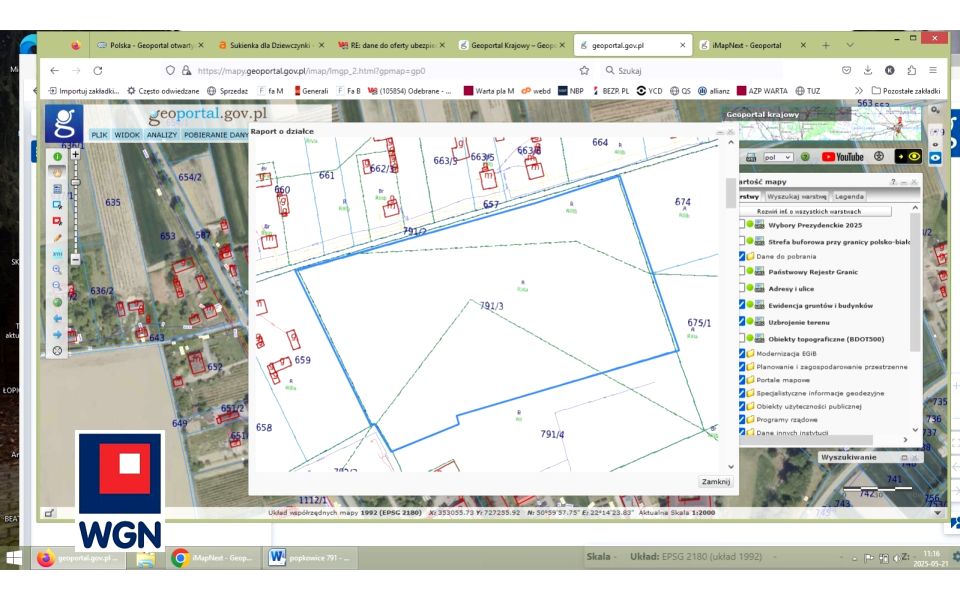Expand the Programy rządowe folder

[750, 419]
